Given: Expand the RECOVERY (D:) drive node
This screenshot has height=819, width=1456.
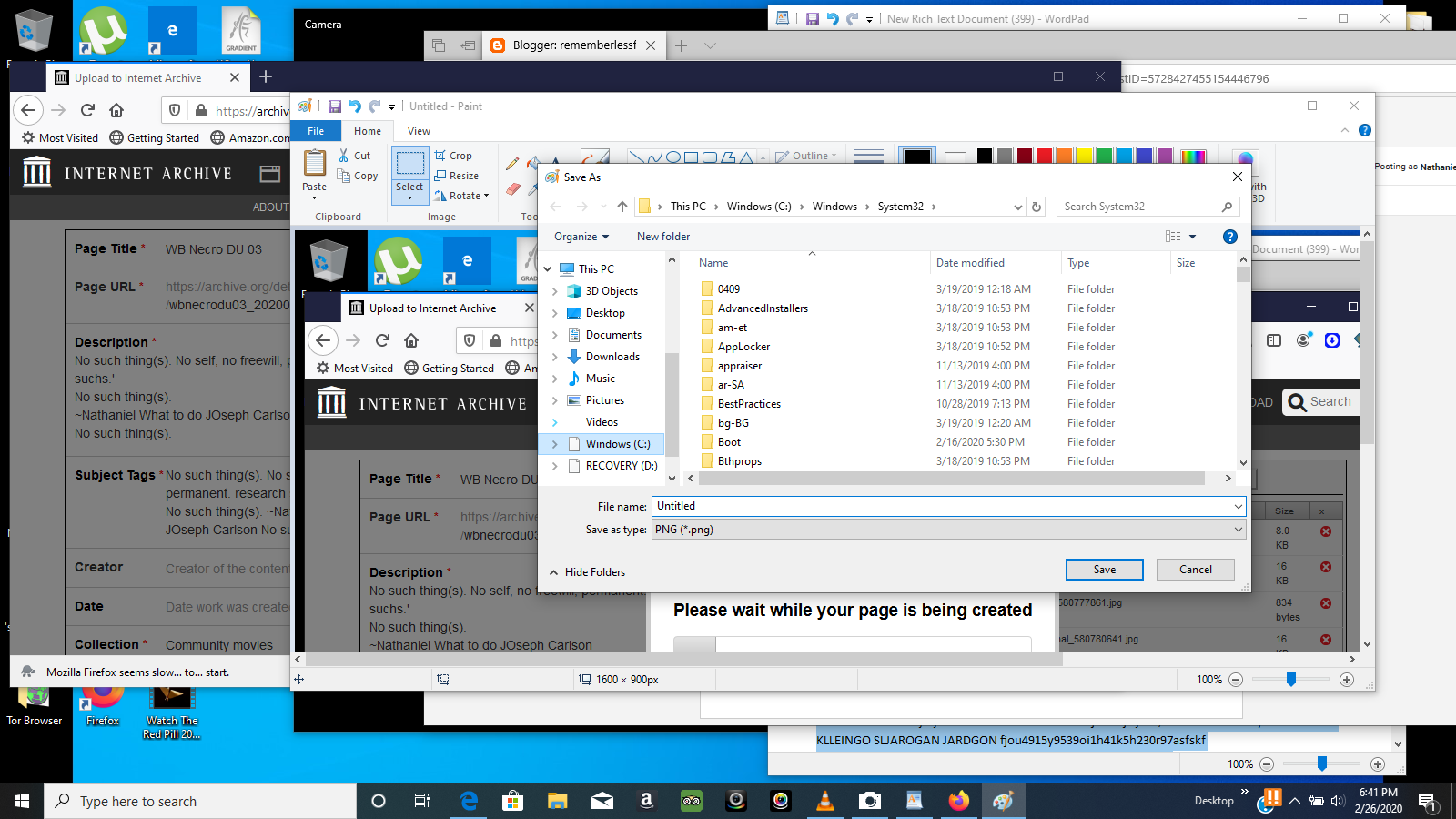Looking at the screenshot, I should tap(555, 466).
